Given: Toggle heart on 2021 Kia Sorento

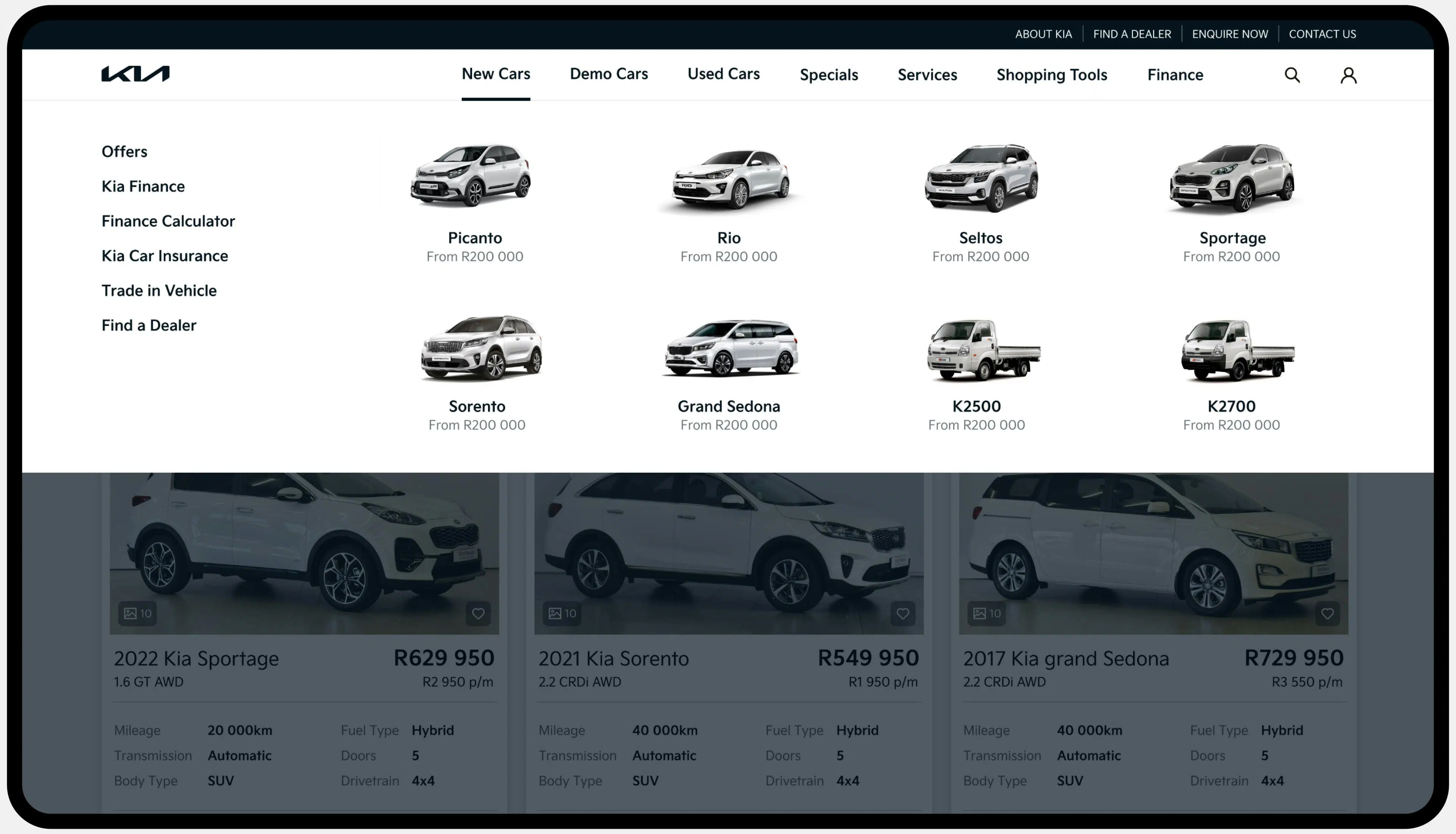Looking at the screenshot, I should pyautogui.click(x=902, y=613).
